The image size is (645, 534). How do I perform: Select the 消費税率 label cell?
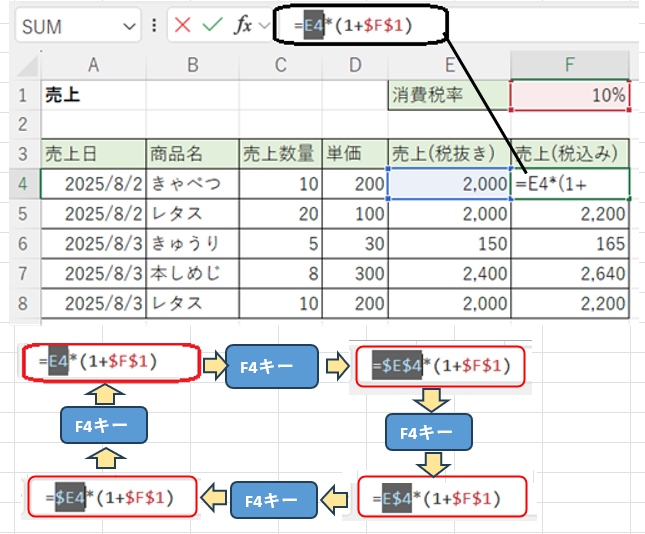pos(447,96)
